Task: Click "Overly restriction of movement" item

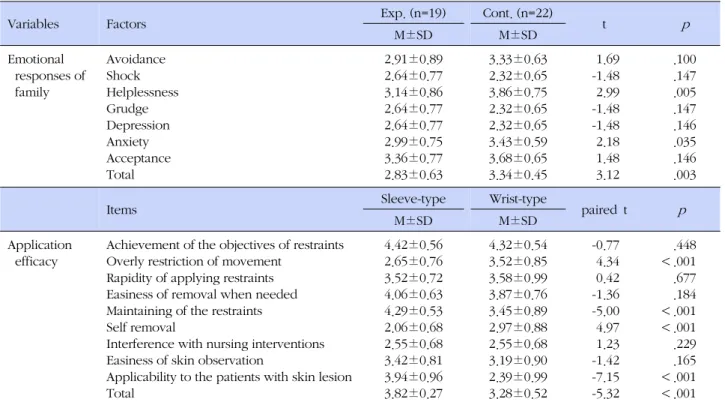Action: click(x=194, y=262)
